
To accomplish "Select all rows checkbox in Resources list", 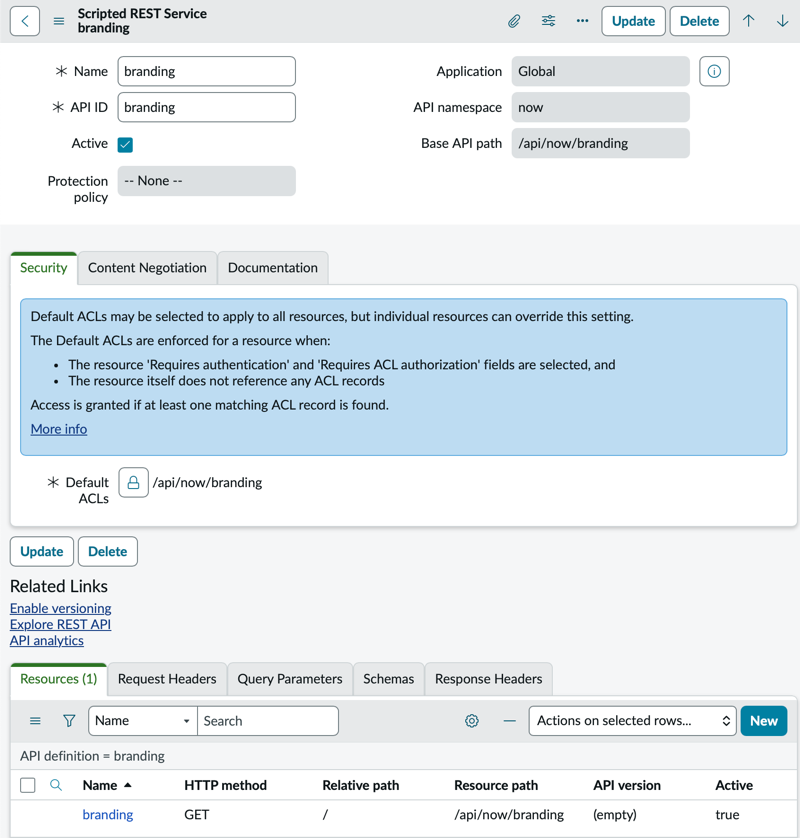I will point(28,785).
